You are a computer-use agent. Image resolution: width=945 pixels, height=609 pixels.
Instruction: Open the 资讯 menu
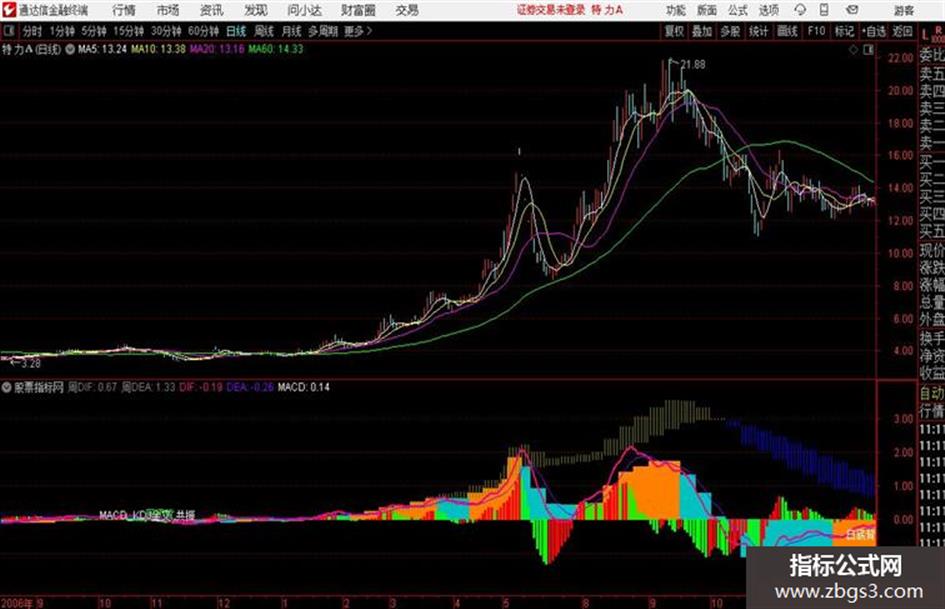point(212,10)
